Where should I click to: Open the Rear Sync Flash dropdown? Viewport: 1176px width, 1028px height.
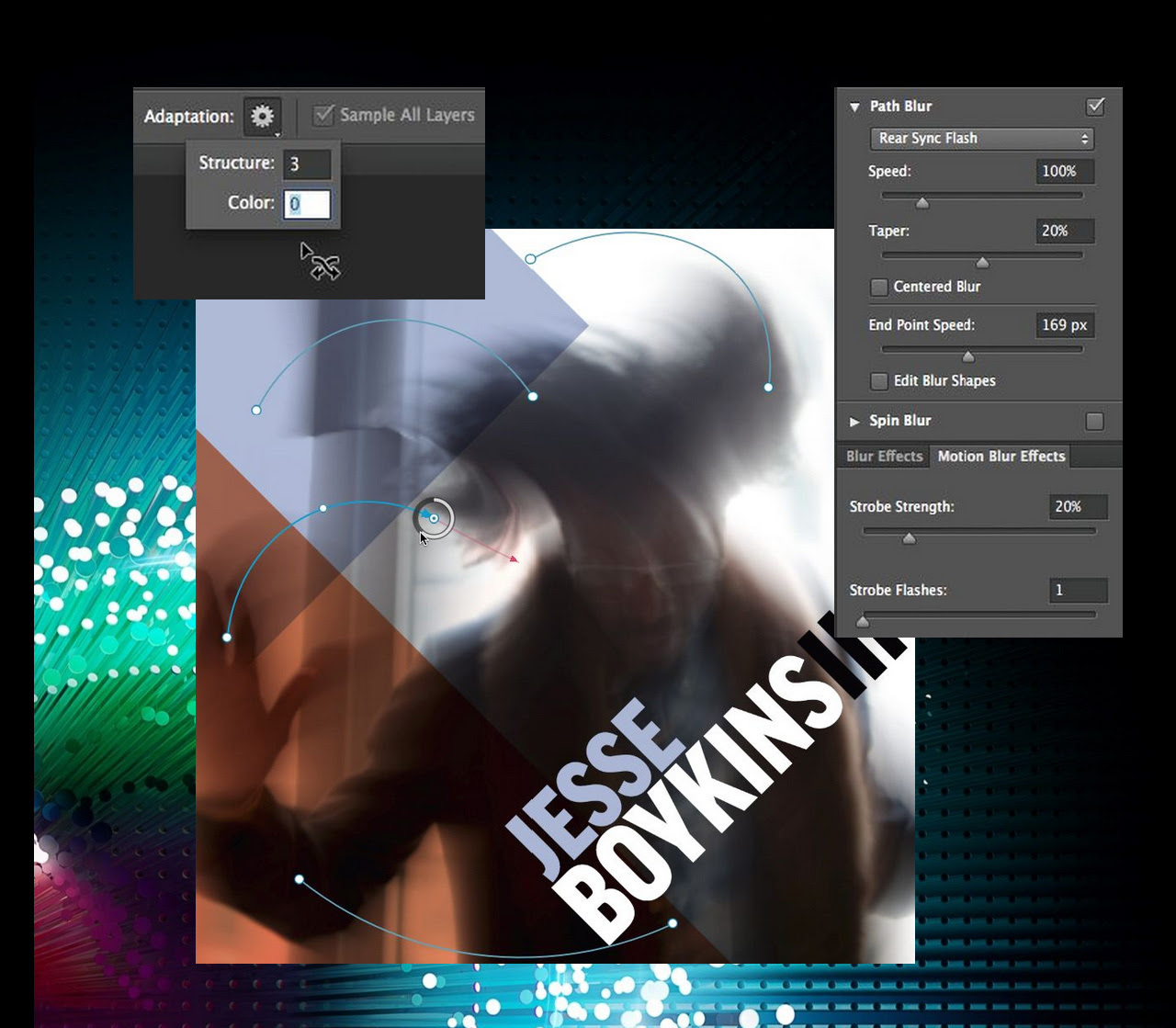pyautogui.click(x=981, y=139)
